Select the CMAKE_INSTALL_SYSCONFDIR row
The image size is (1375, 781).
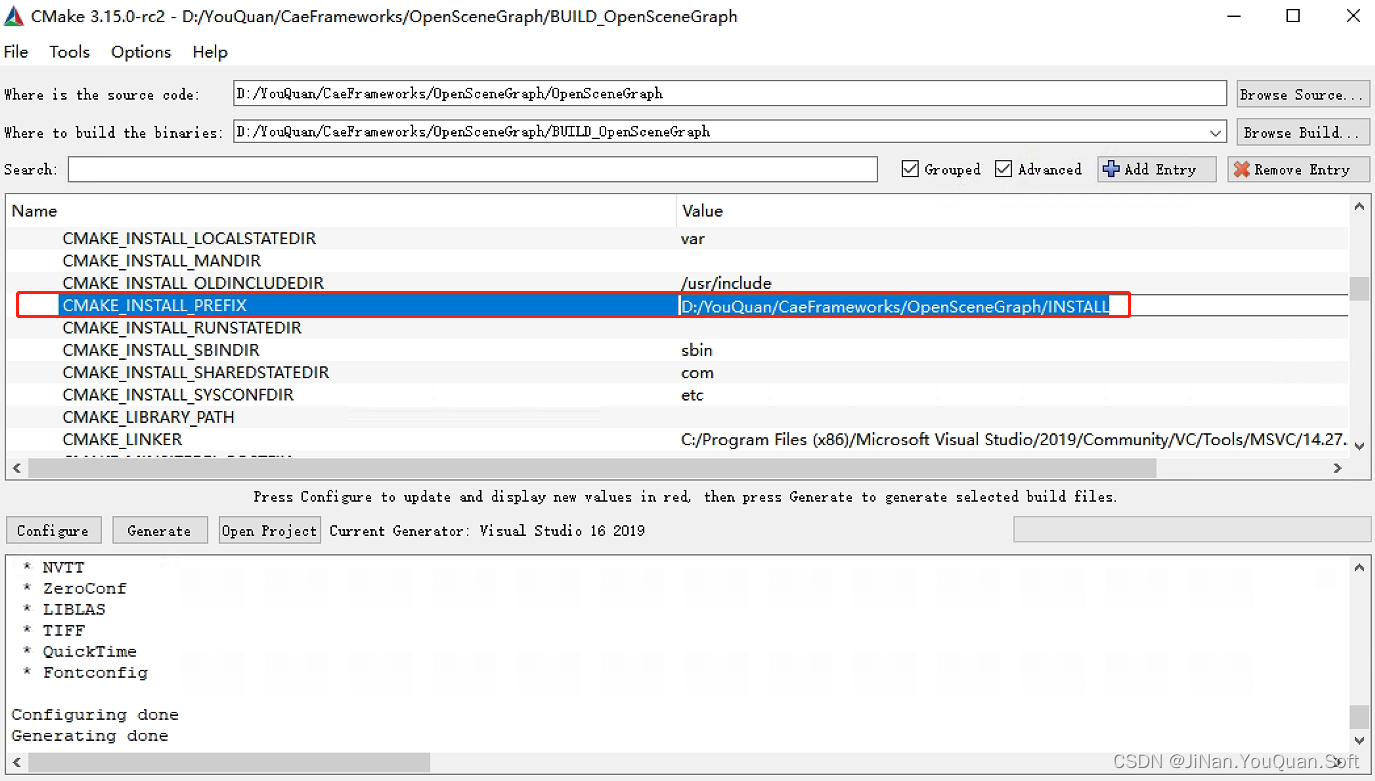(678, 395)
